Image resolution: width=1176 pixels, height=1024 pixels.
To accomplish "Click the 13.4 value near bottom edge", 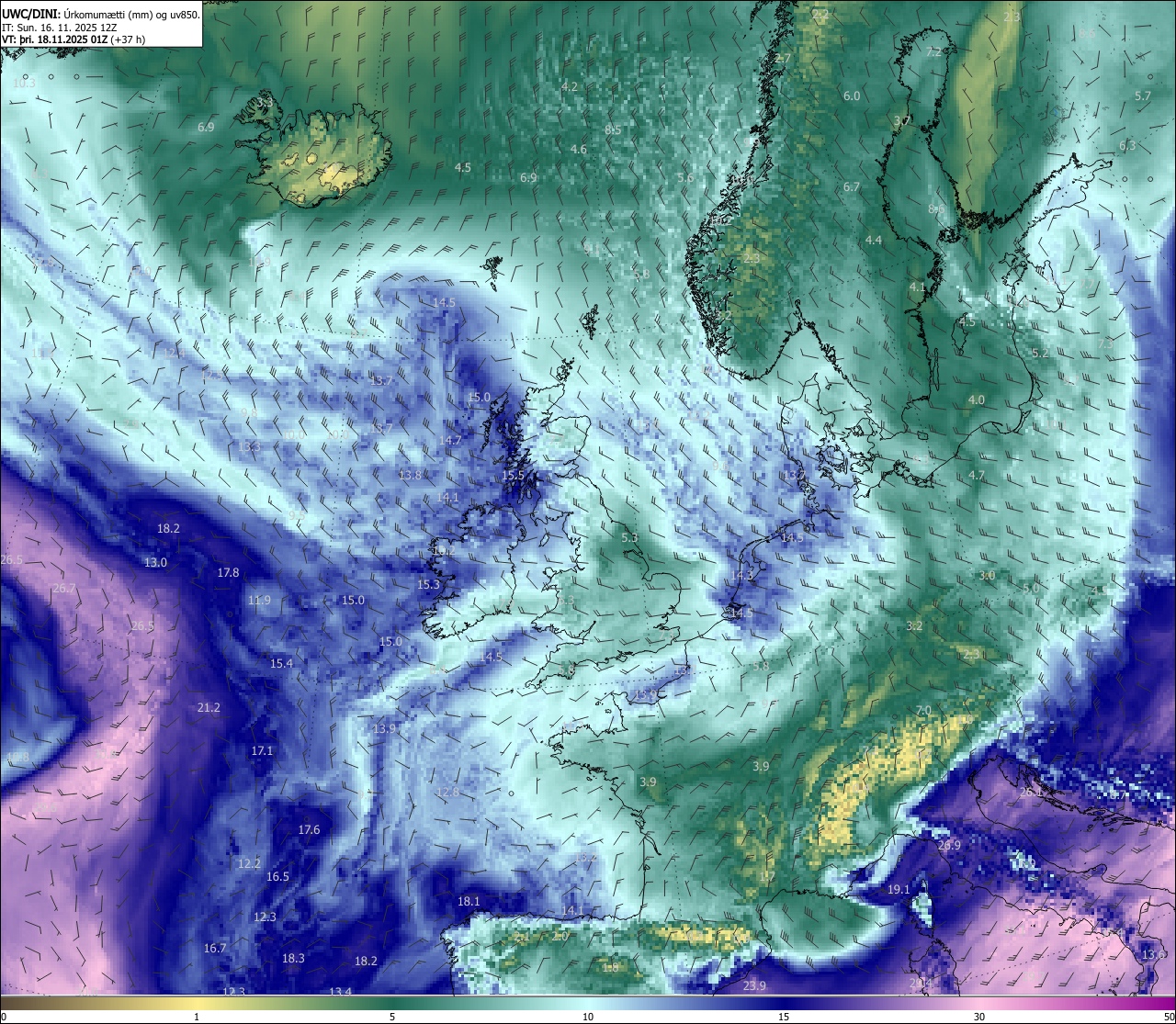I will coord(341,992).
